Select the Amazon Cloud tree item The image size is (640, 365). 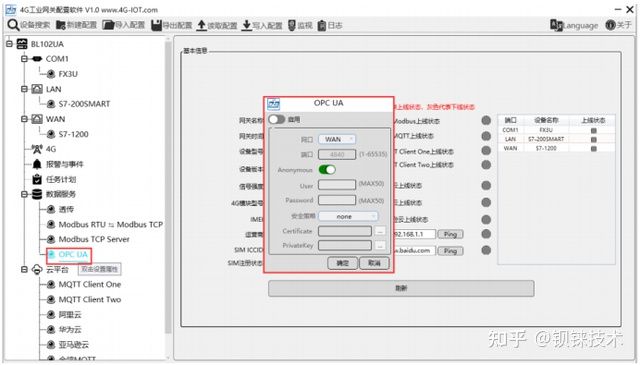[73, 345]
